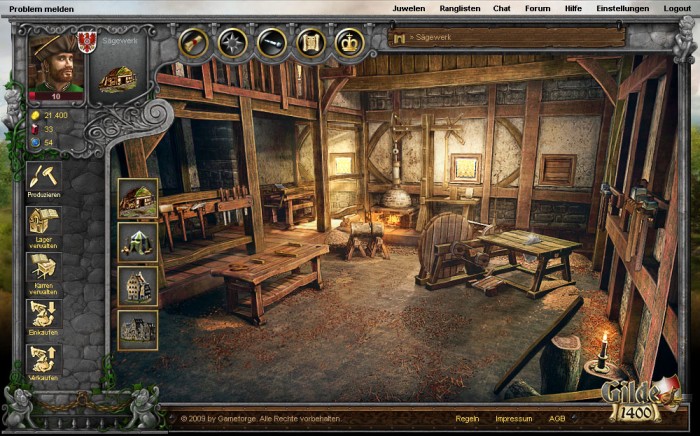Click the gold amount 21.400
This screenshot has height=436, width=700.
(56, 115)
